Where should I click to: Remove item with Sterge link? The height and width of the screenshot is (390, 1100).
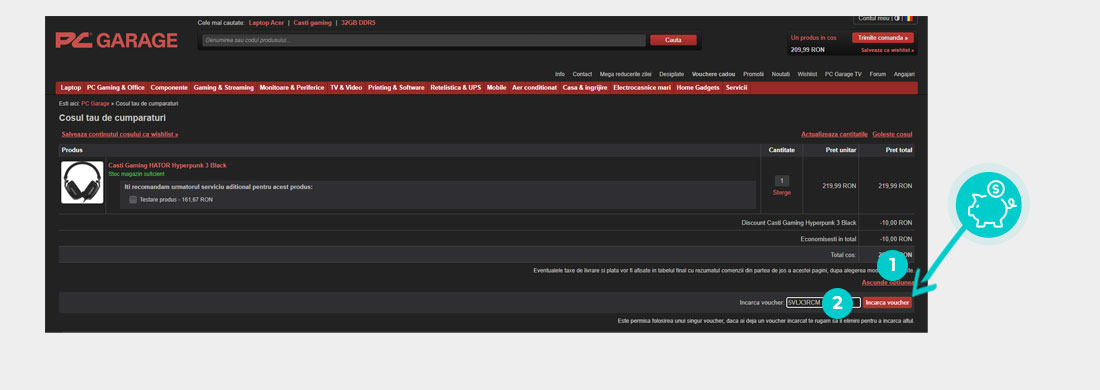[782, 192]
